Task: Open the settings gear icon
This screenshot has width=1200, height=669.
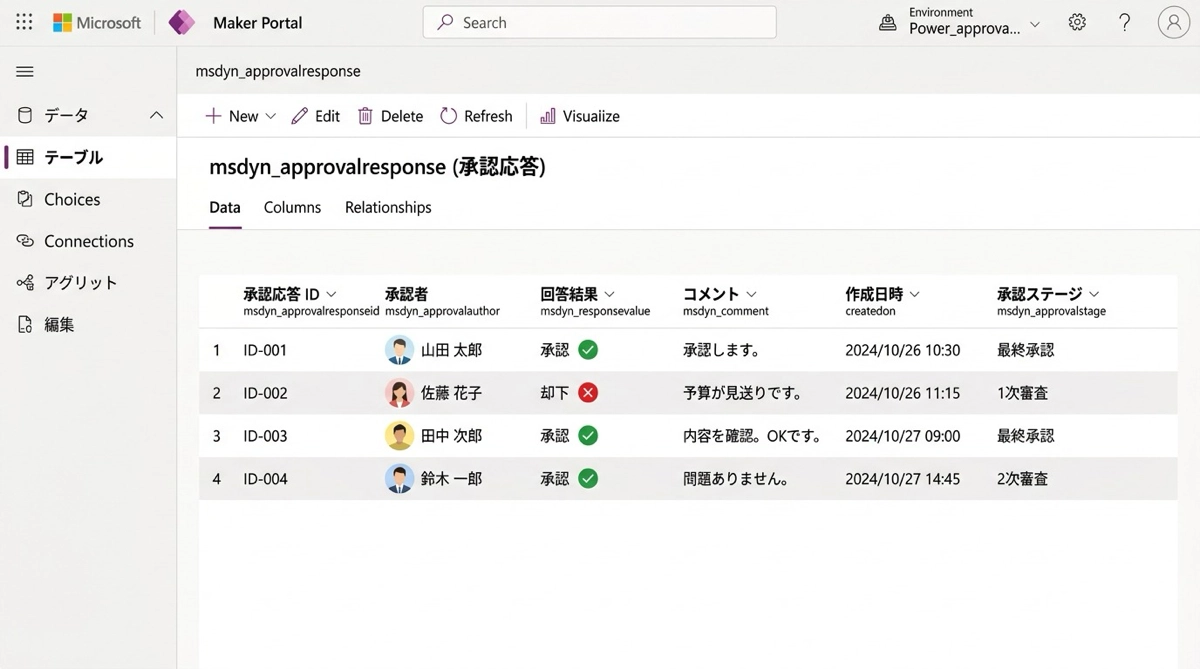Action: point(1077,22)
